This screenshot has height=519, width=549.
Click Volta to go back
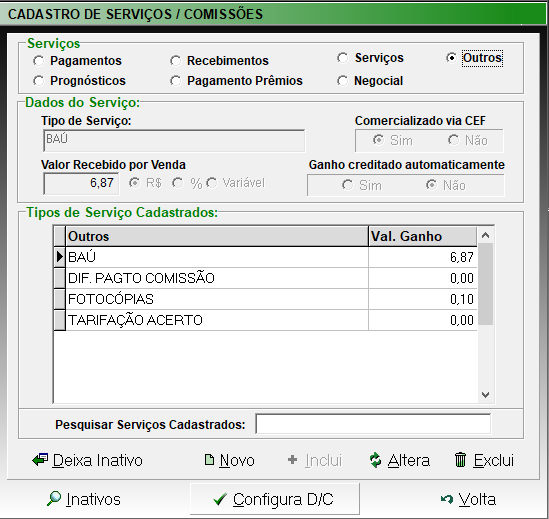[468, 499]
